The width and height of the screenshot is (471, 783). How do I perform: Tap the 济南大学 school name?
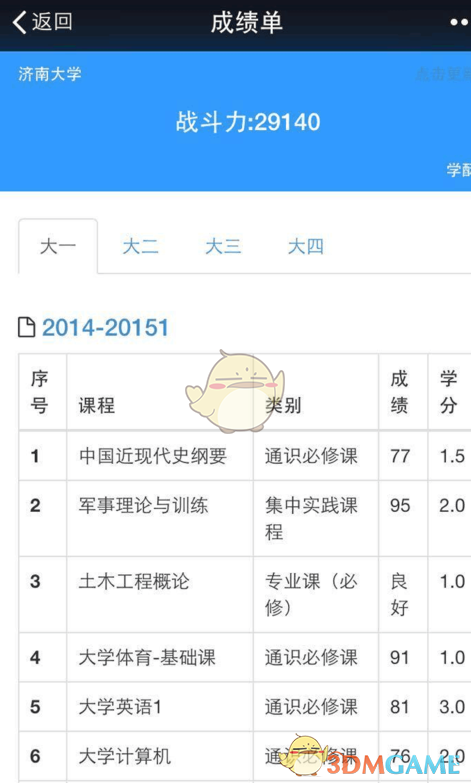pyautogui.click(x=49, y=74)
